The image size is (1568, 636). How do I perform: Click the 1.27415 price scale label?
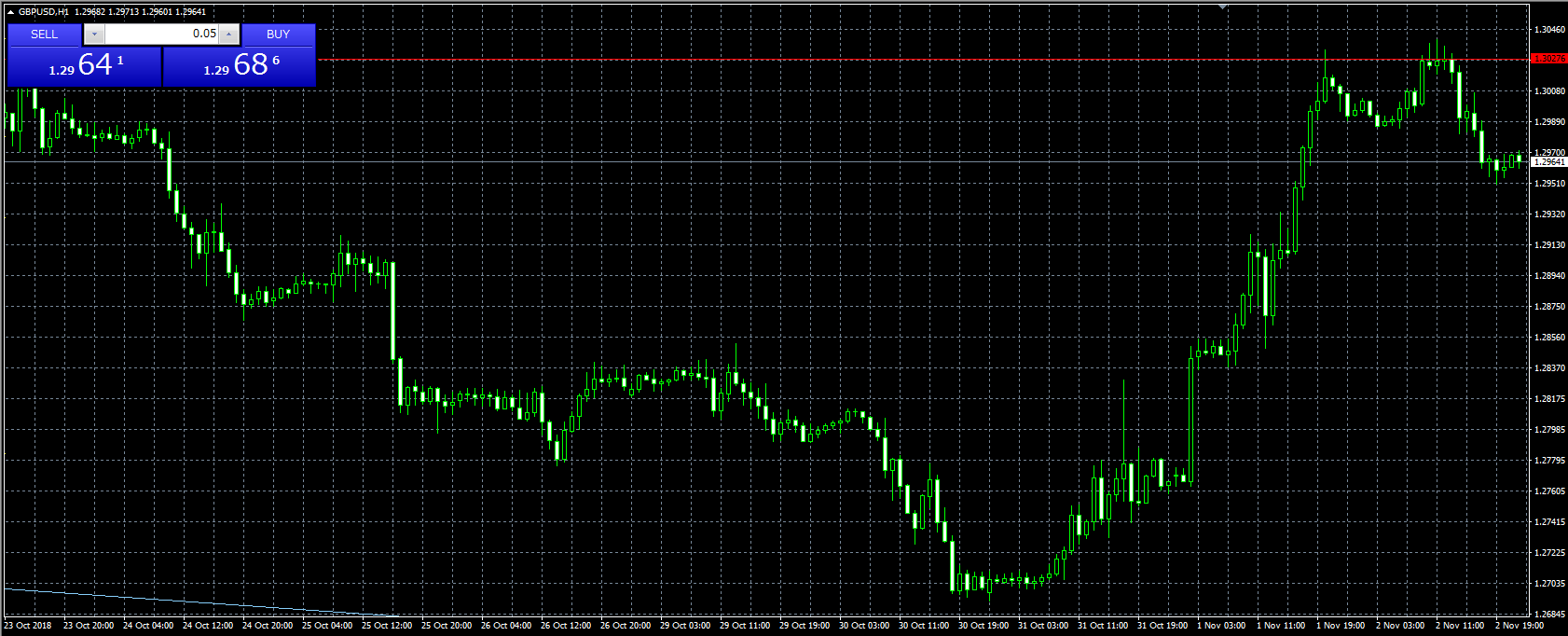(x=1549, y=522)
